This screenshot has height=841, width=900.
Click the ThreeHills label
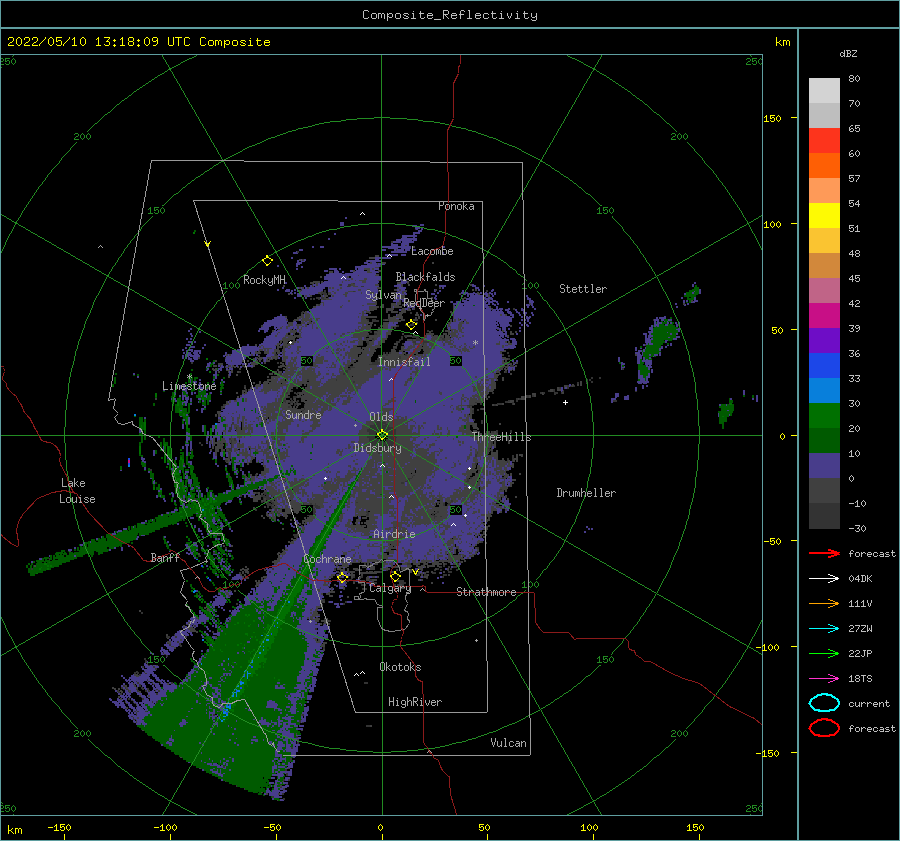(502, 437)
